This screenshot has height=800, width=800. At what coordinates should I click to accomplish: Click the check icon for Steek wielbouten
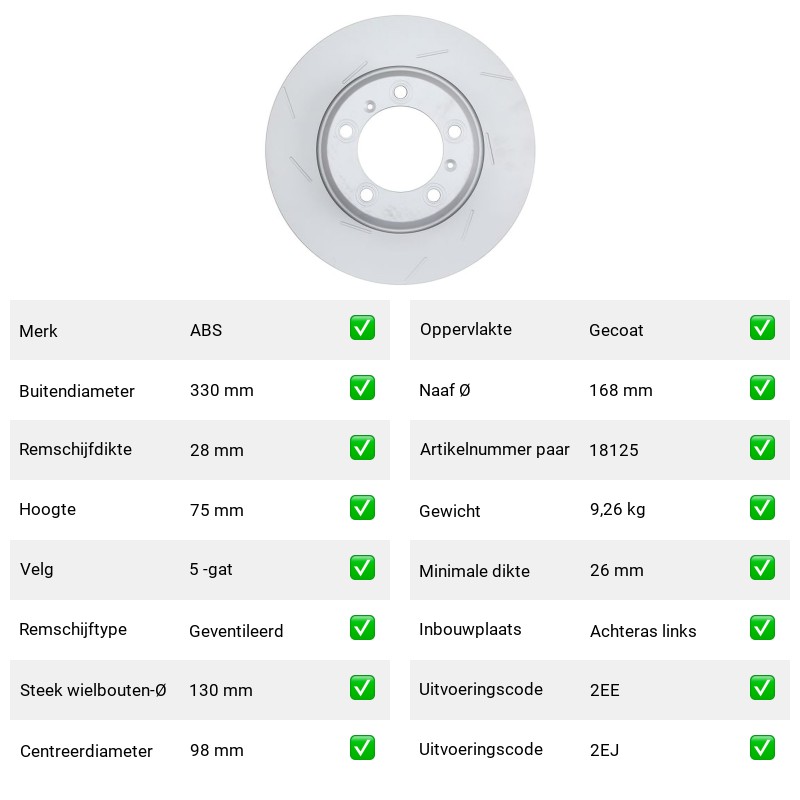[x=362, y=687]
